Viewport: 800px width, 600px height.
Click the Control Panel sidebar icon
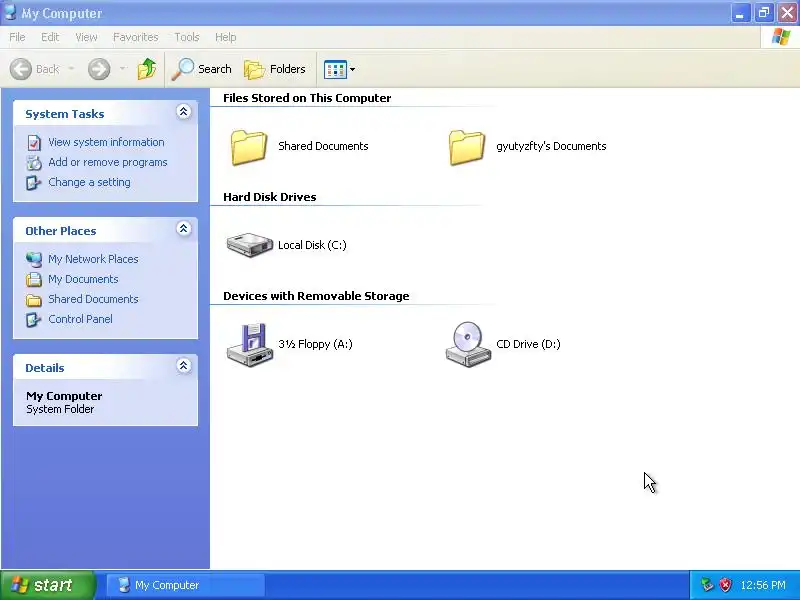[34, 319]
